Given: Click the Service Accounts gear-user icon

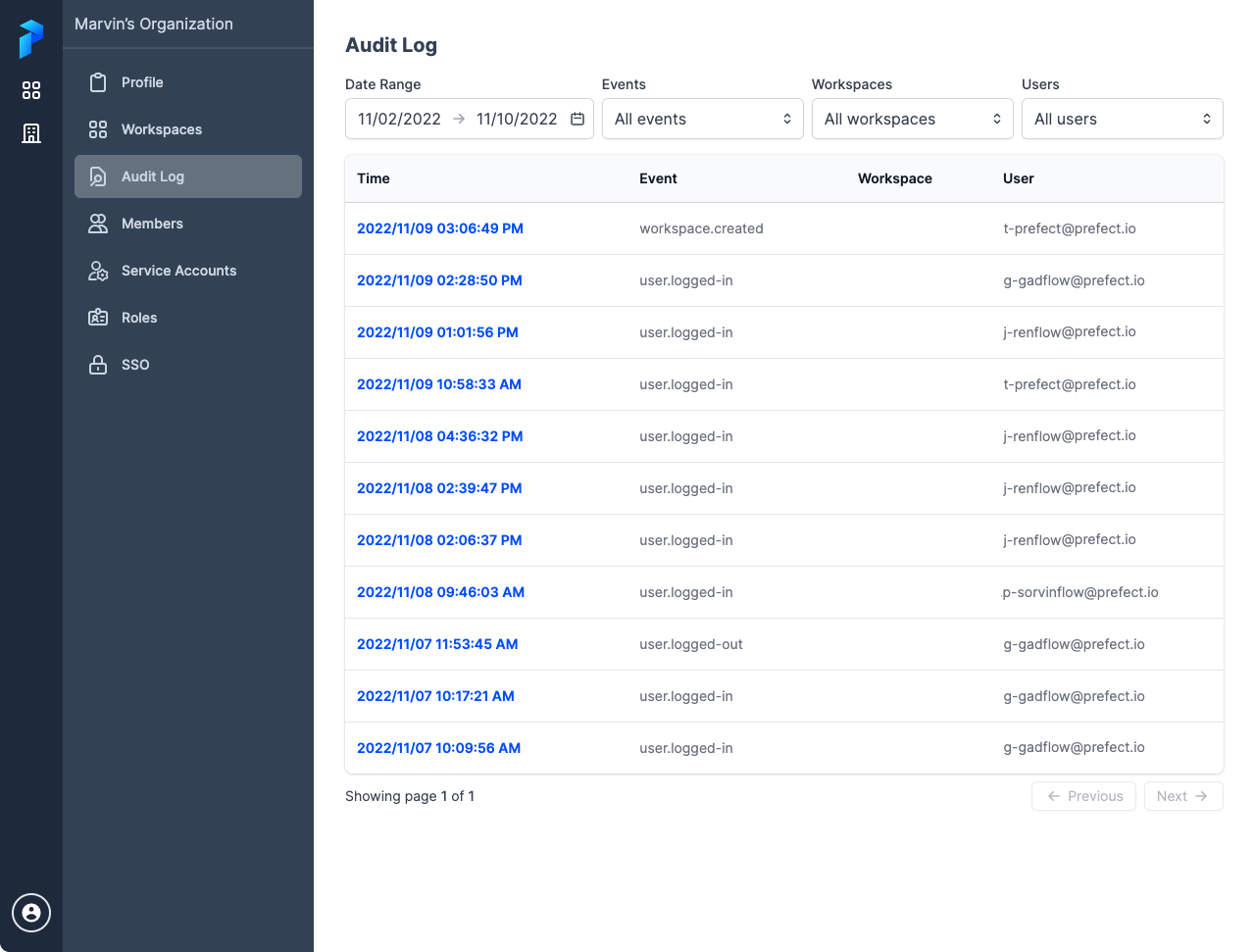Looking at the screenshot, I should click(98, 271).
